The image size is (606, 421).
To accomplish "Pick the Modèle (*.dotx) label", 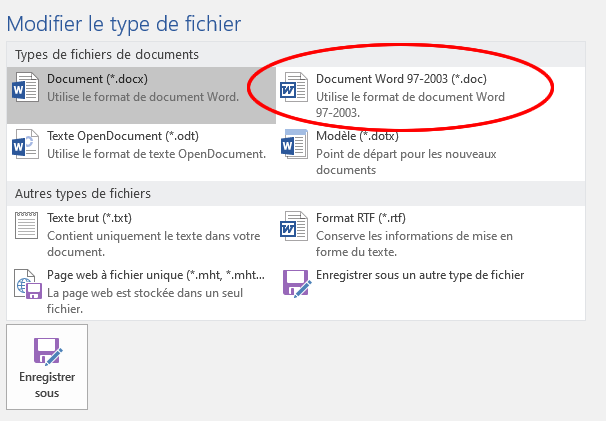I will pyautogui.click(x=357, y=136).
